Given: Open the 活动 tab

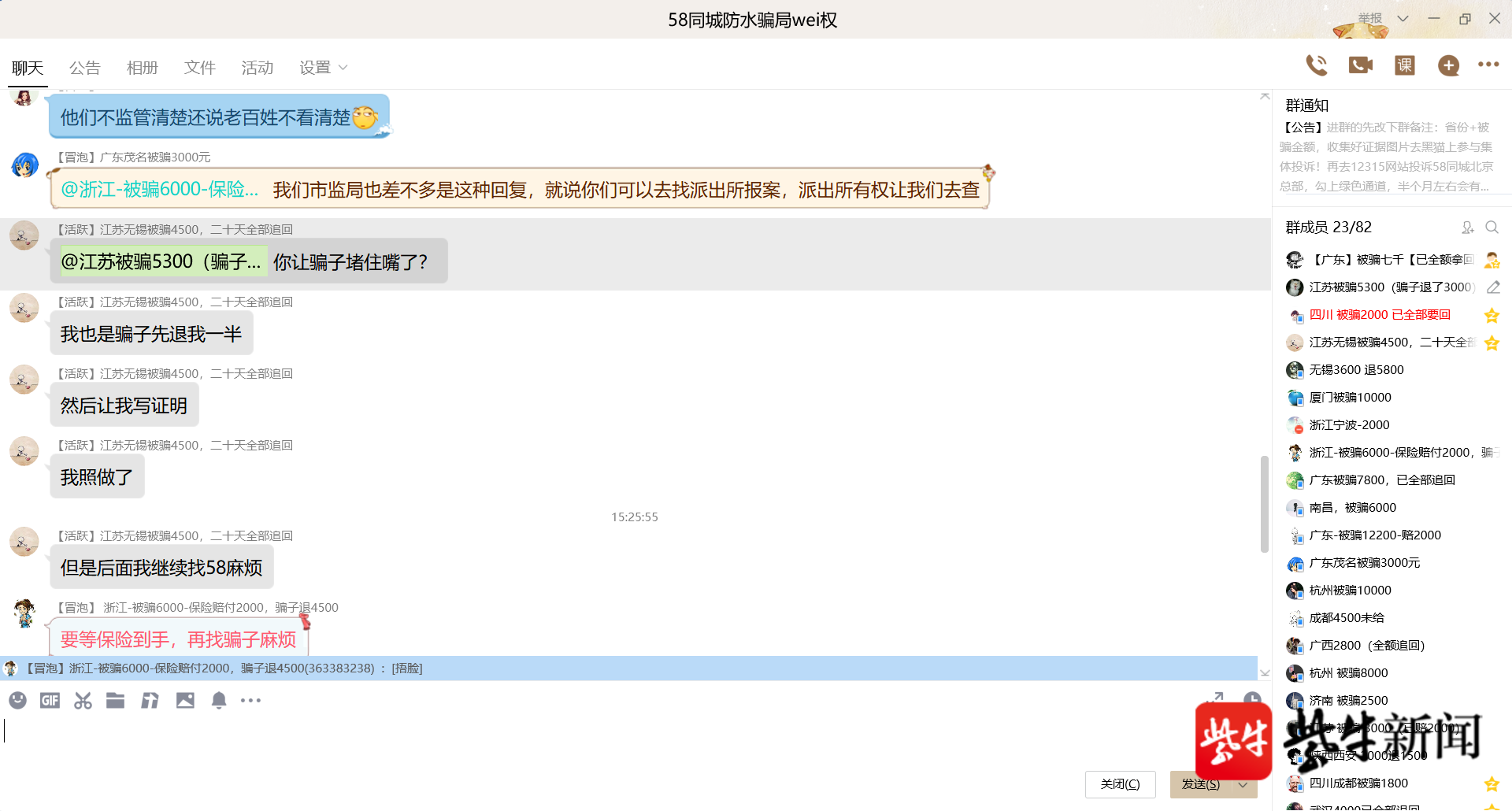Looking at the screenshot, I should (258, 68).
